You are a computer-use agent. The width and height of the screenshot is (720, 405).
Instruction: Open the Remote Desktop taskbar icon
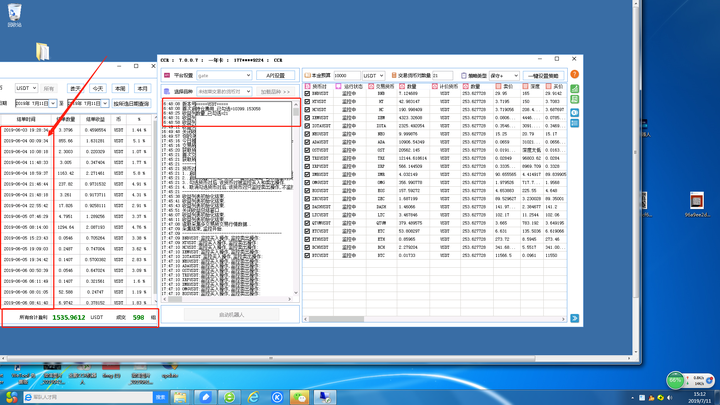(325, 397)
